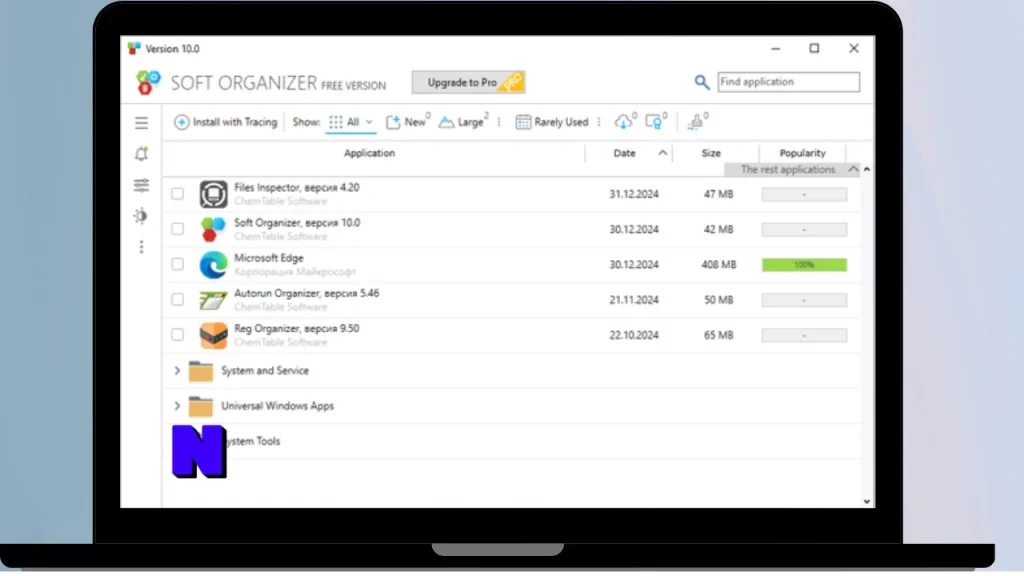Viewport: 1024px width, 576px height.
Task: Click the System and Service folder icon
Action: click(200, 371)
